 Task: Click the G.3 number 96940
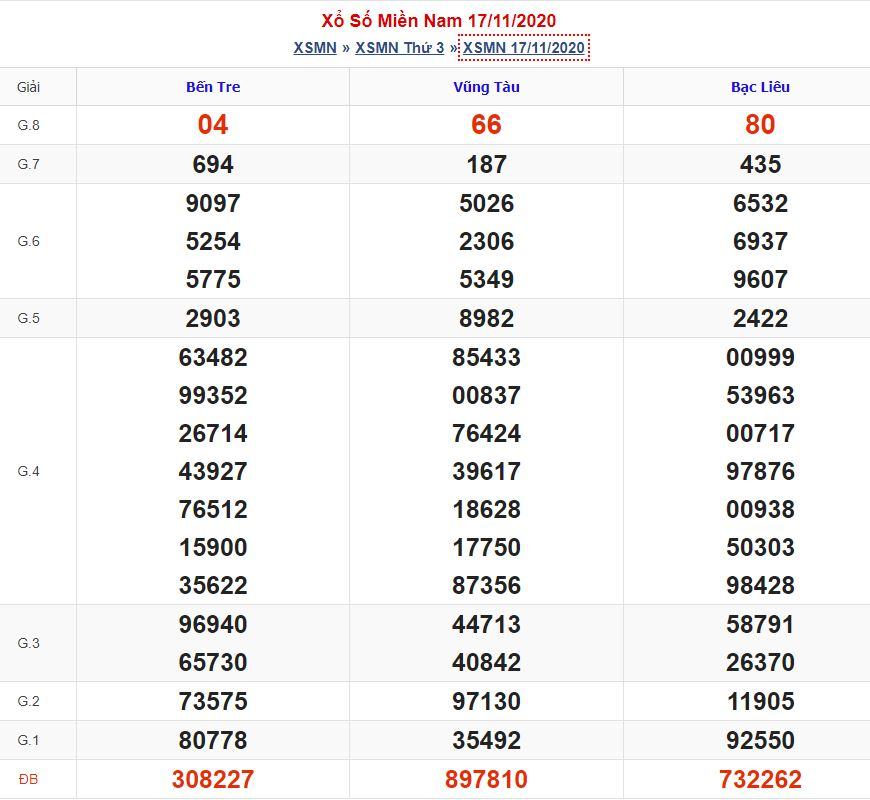tap(213, 625)
